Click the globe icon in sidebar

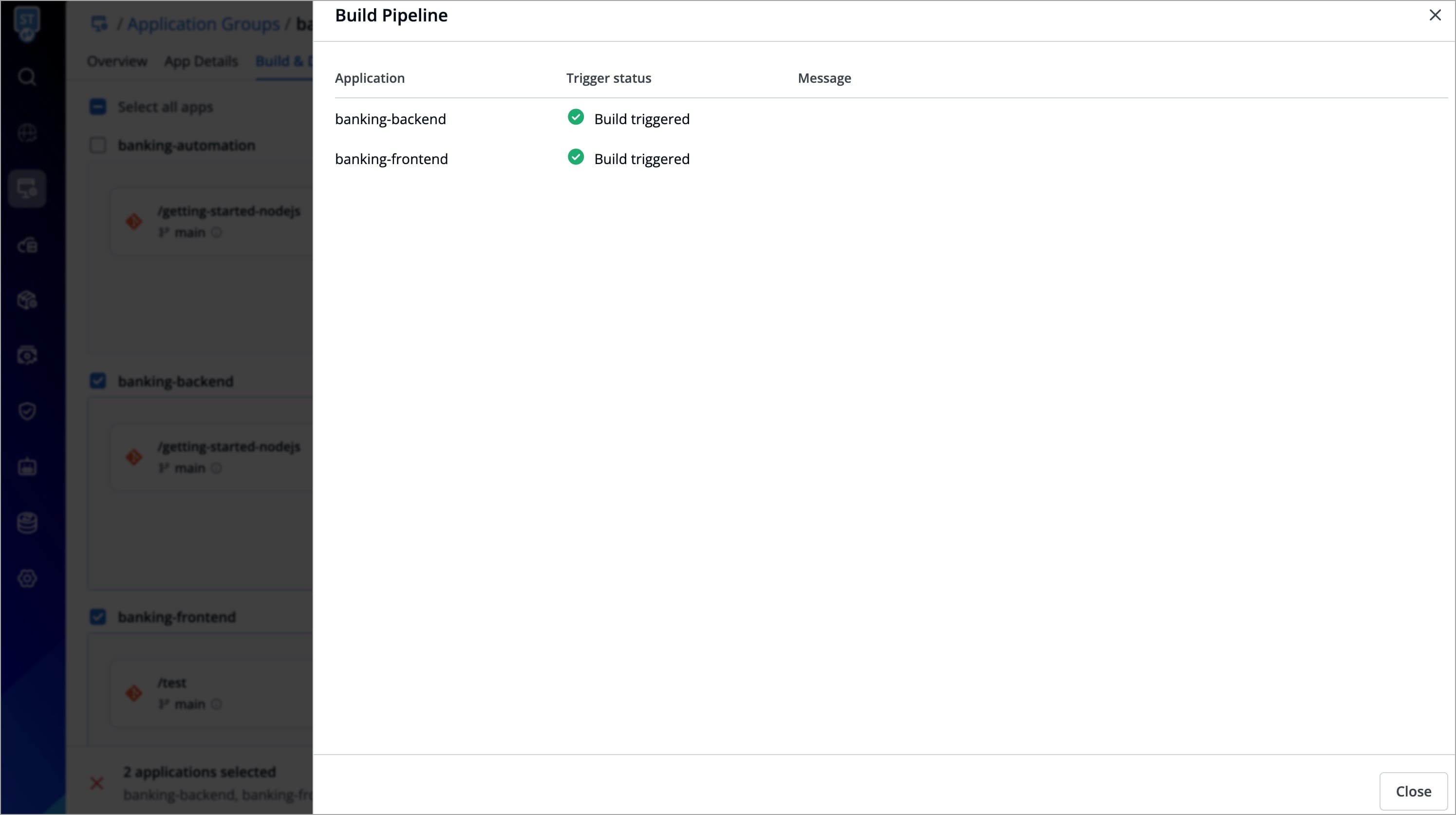click(27, 133)
